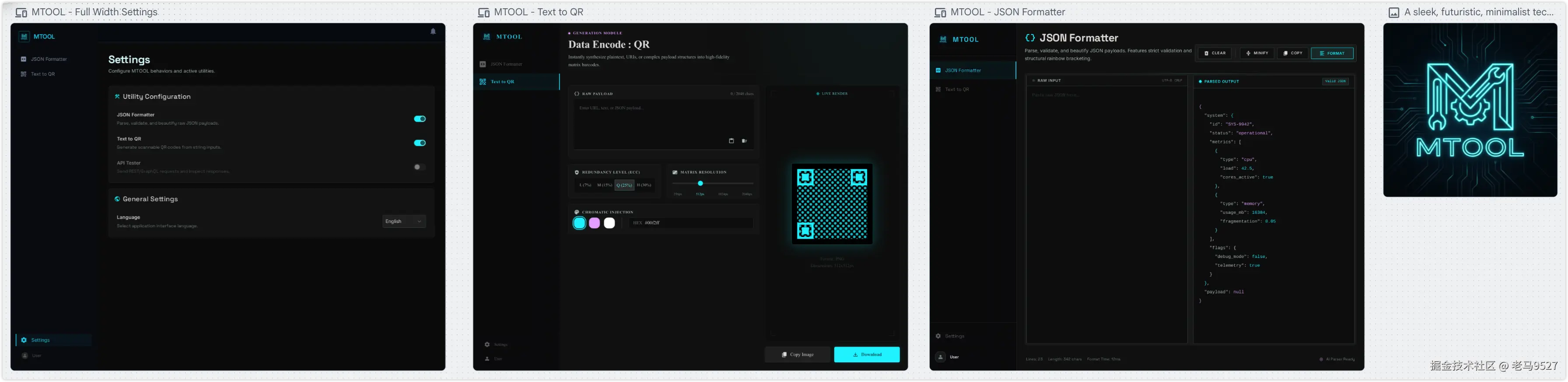Screen dimensions: 1568x382
Task: Open the English language dropdown
Action: pos(404,222)
